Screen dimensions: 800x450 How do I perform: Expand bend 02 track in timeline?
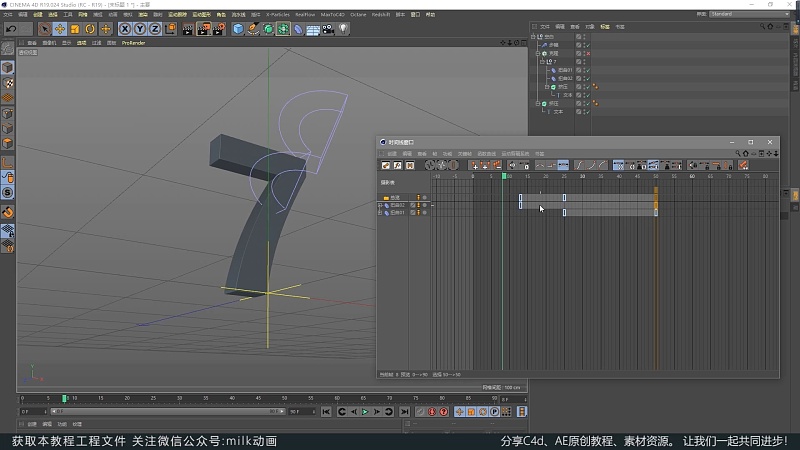(380, 205)
